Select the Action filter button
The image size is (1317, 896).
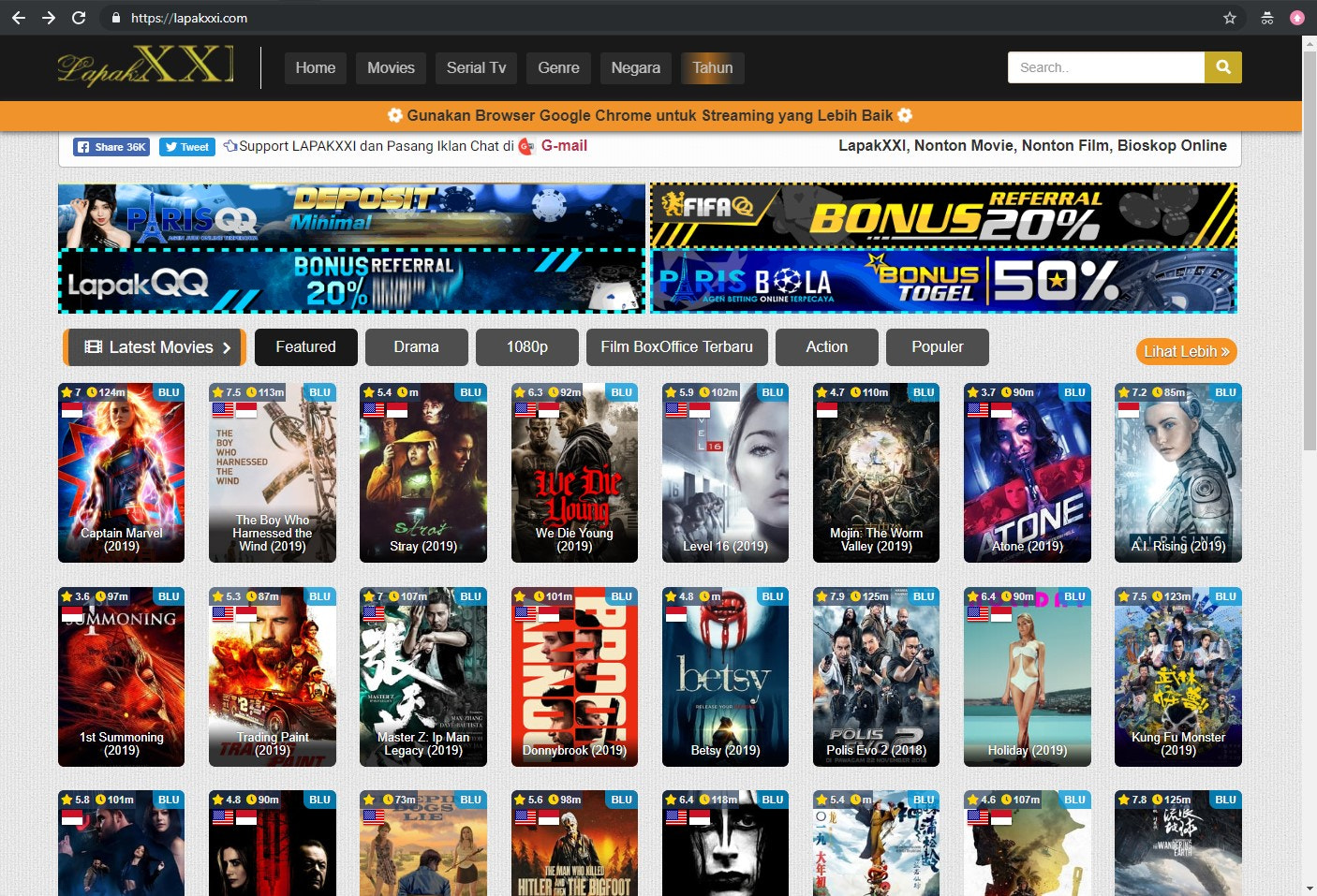point(826,346)
